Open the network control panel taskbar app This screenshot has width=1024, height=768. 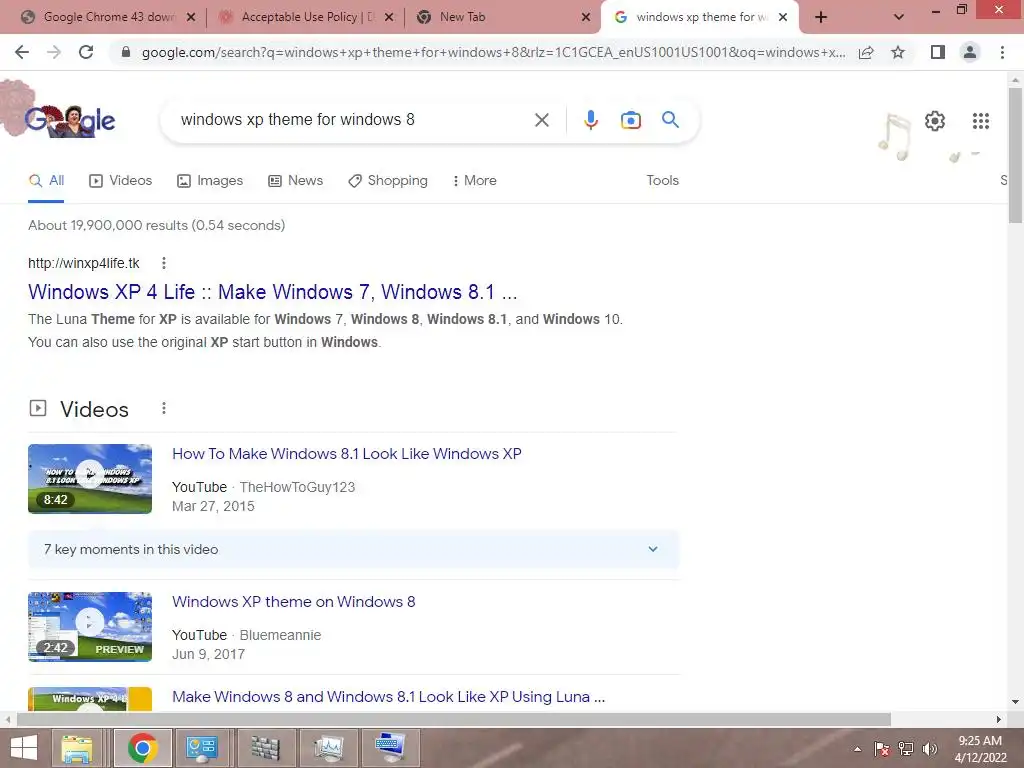click(202, 748)
